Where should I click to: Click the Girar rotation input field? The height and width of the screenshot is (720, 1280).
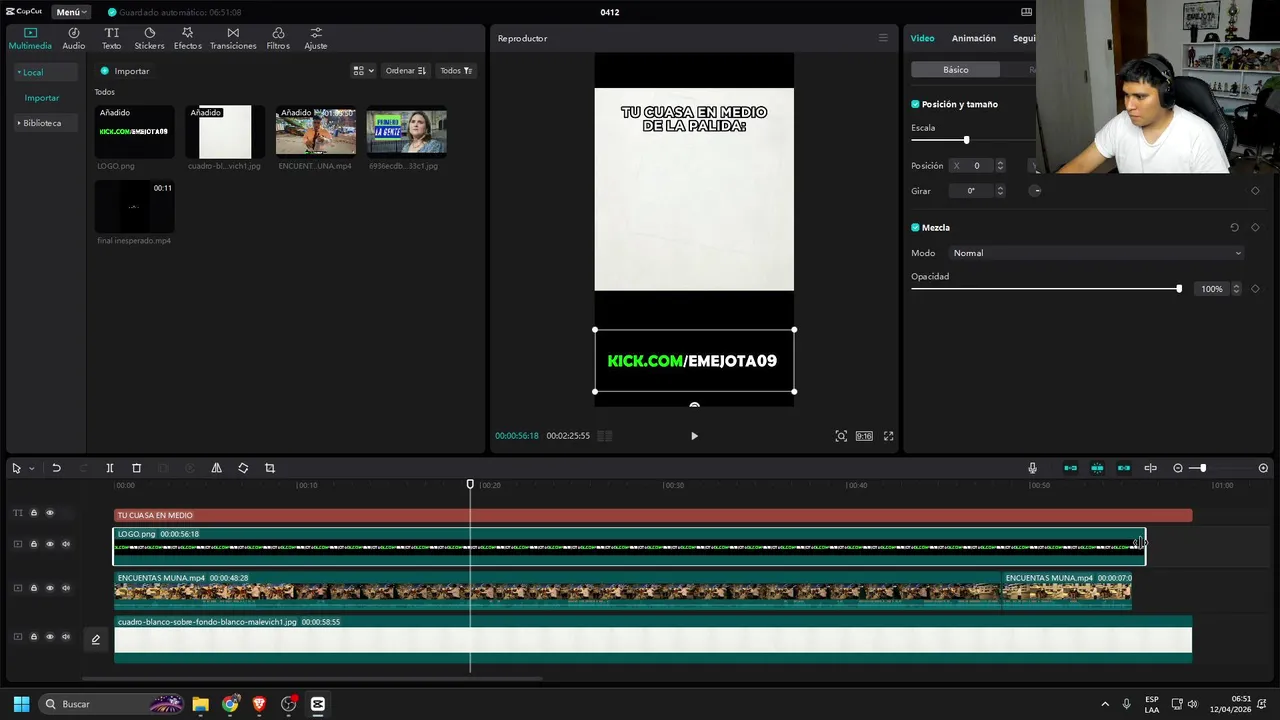coord(971,191)
